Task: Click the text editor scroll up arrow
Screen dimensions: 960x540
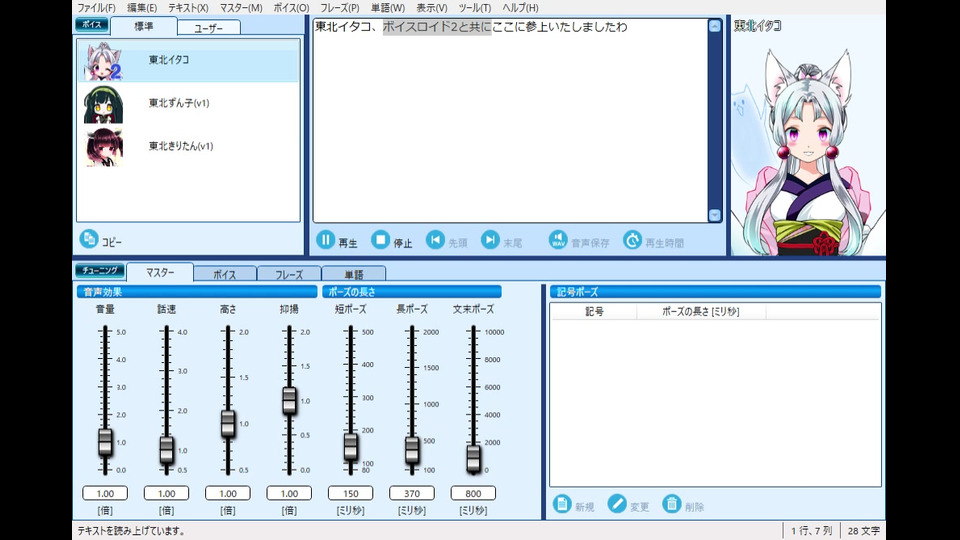Action: 714,26
